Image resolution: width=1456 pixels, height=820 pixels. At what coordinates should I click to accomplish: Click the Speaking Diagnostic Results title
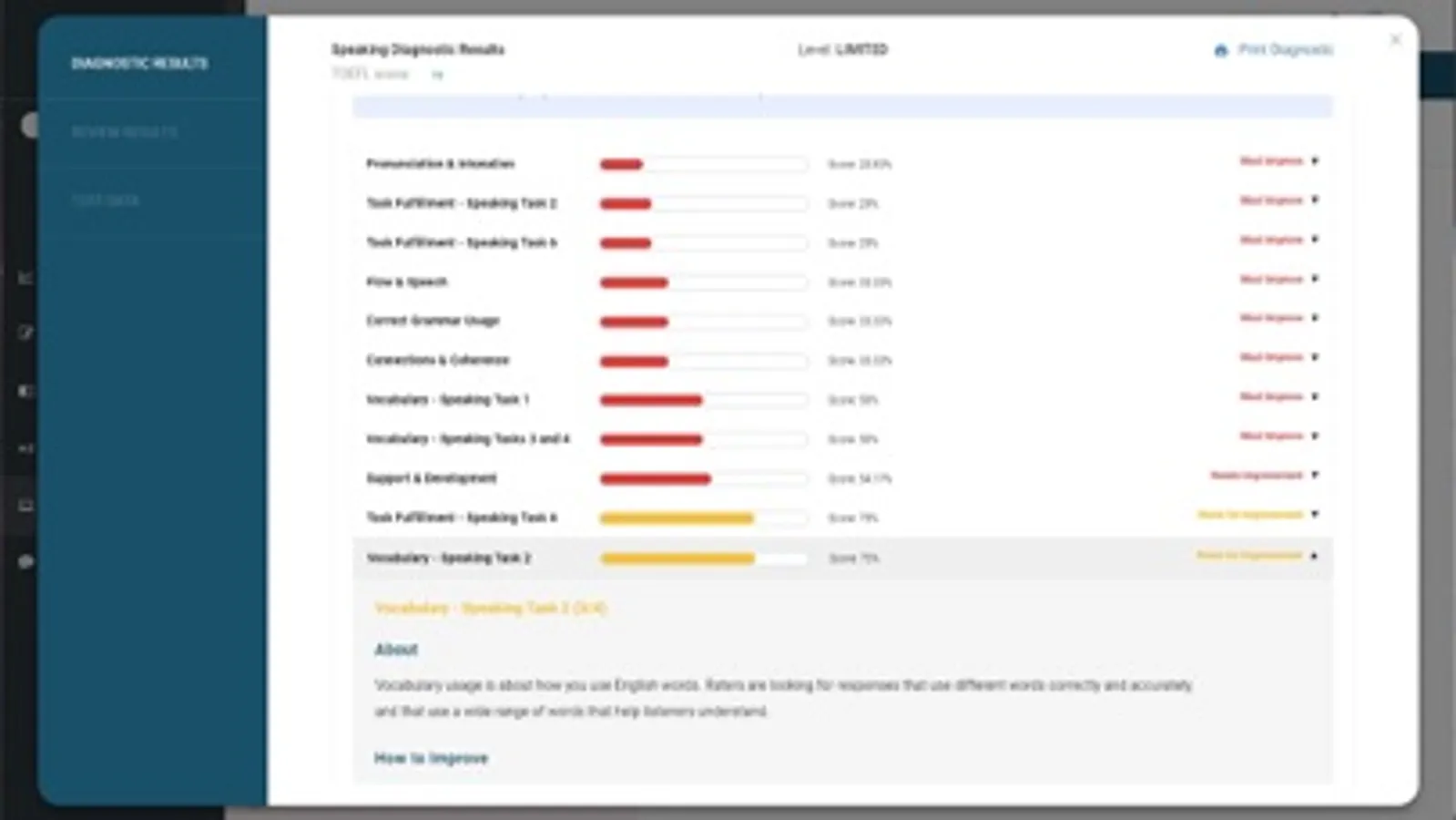[x=418, y=49]
